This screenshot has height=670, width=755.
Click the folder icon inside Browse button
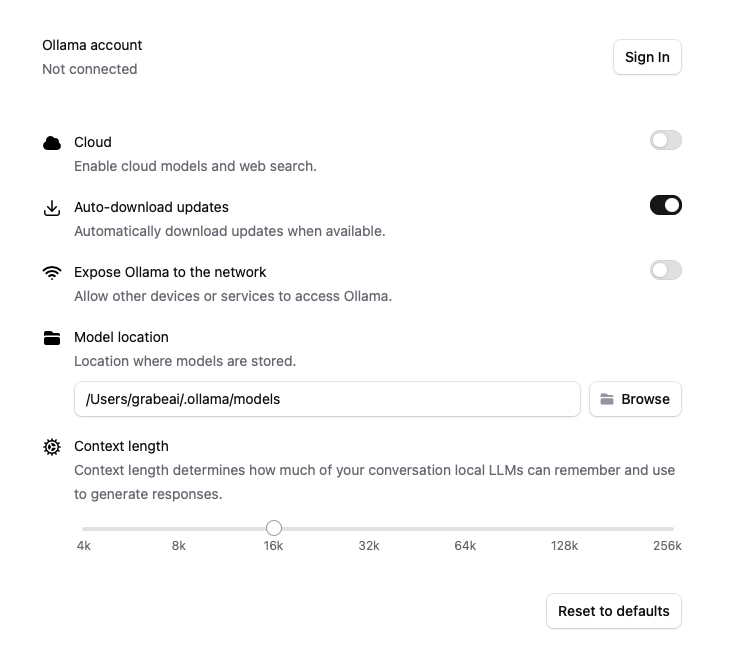click(x=607, y=399)
